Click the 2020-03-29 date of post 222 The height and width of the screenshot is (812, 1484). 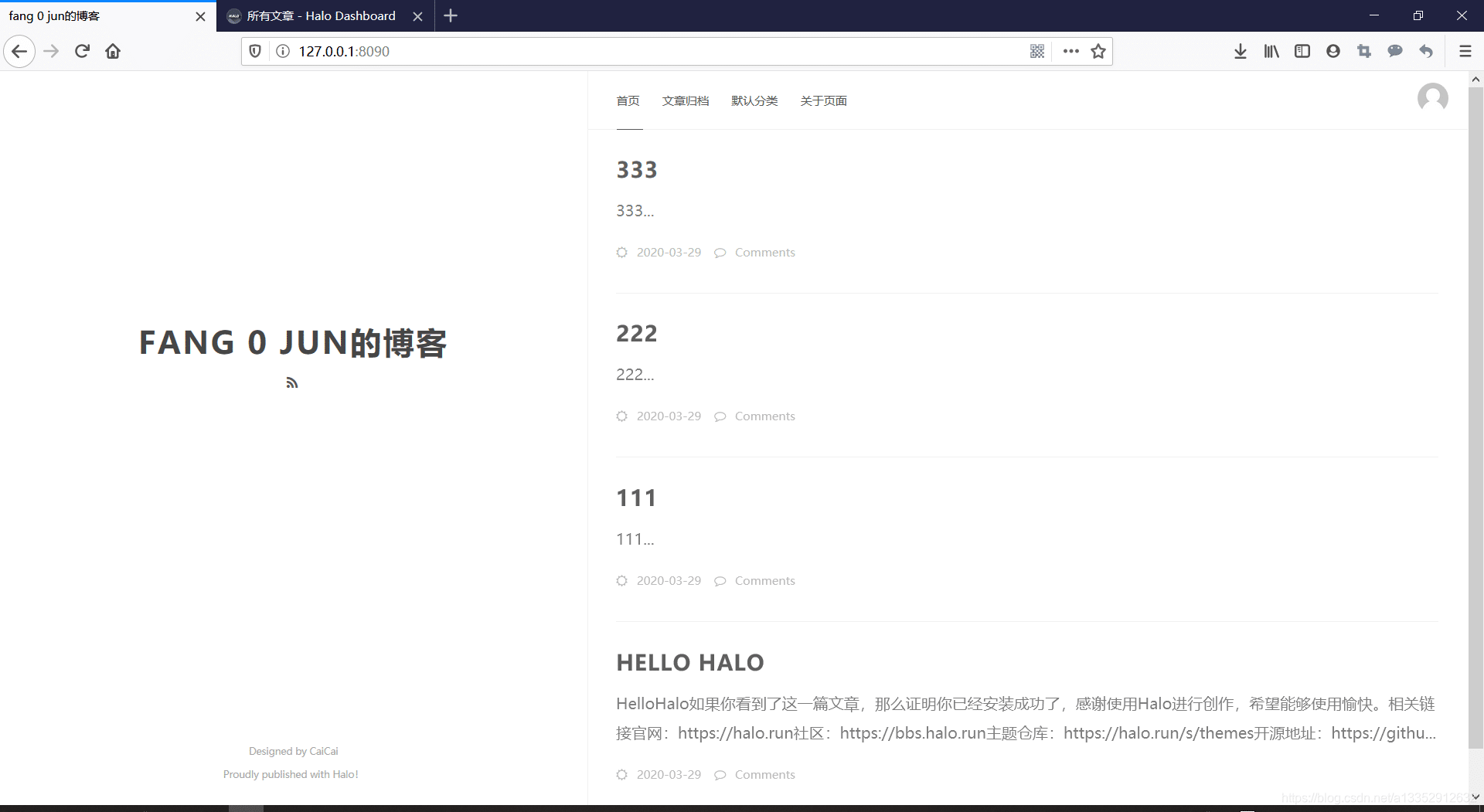coord(669,416)
